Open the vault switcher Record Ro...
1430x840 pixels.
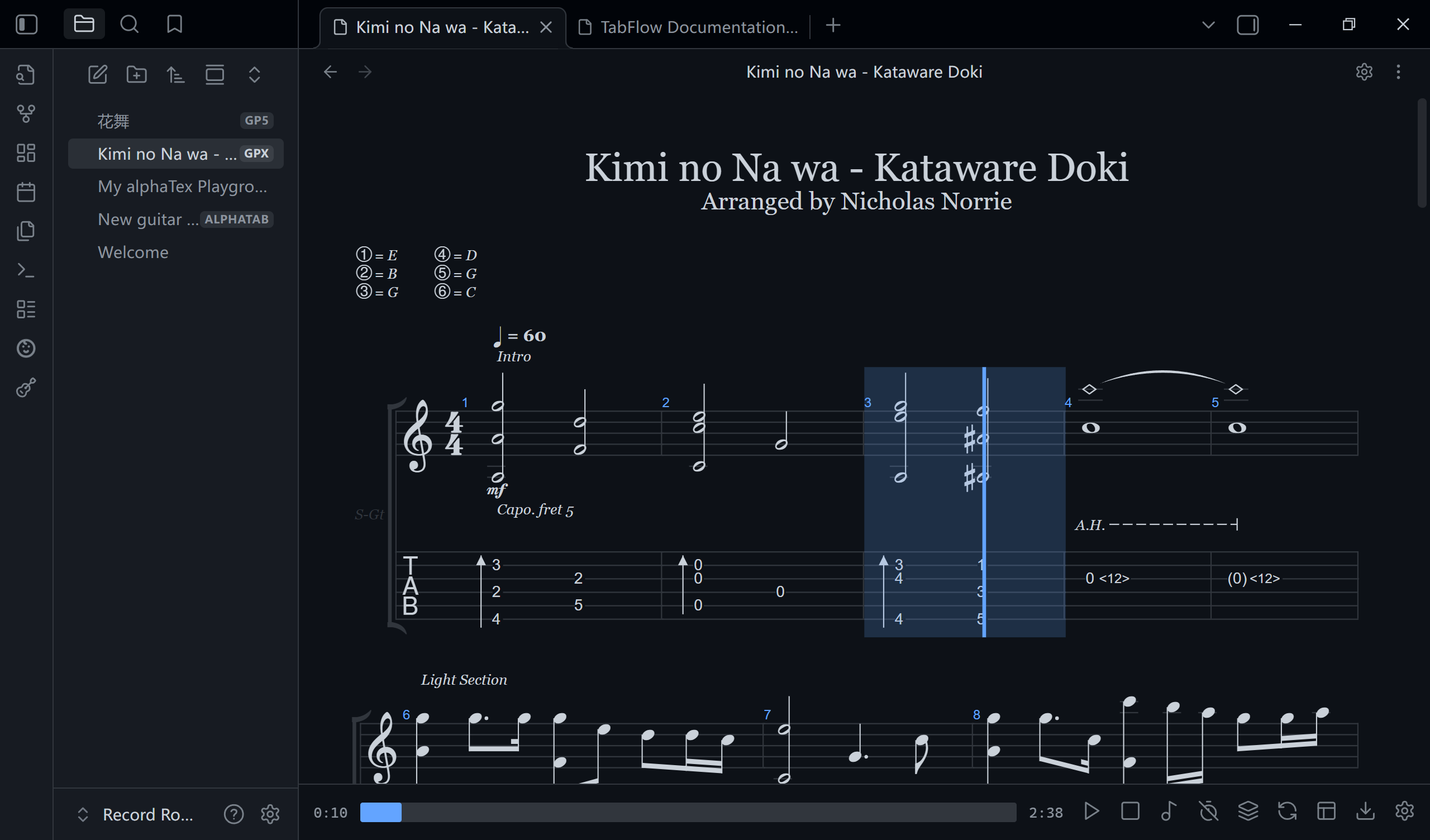135,814
